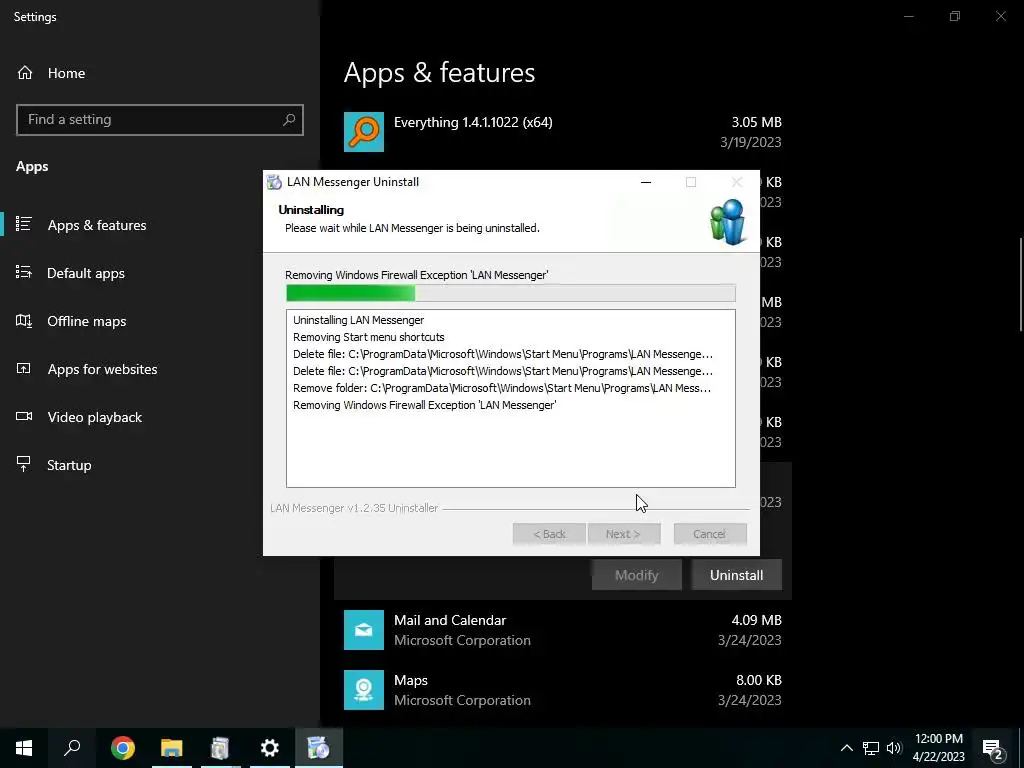This screenshot has height=768, width=1024.
Task: Click the Find a setting search box
Action: (159, 120)
